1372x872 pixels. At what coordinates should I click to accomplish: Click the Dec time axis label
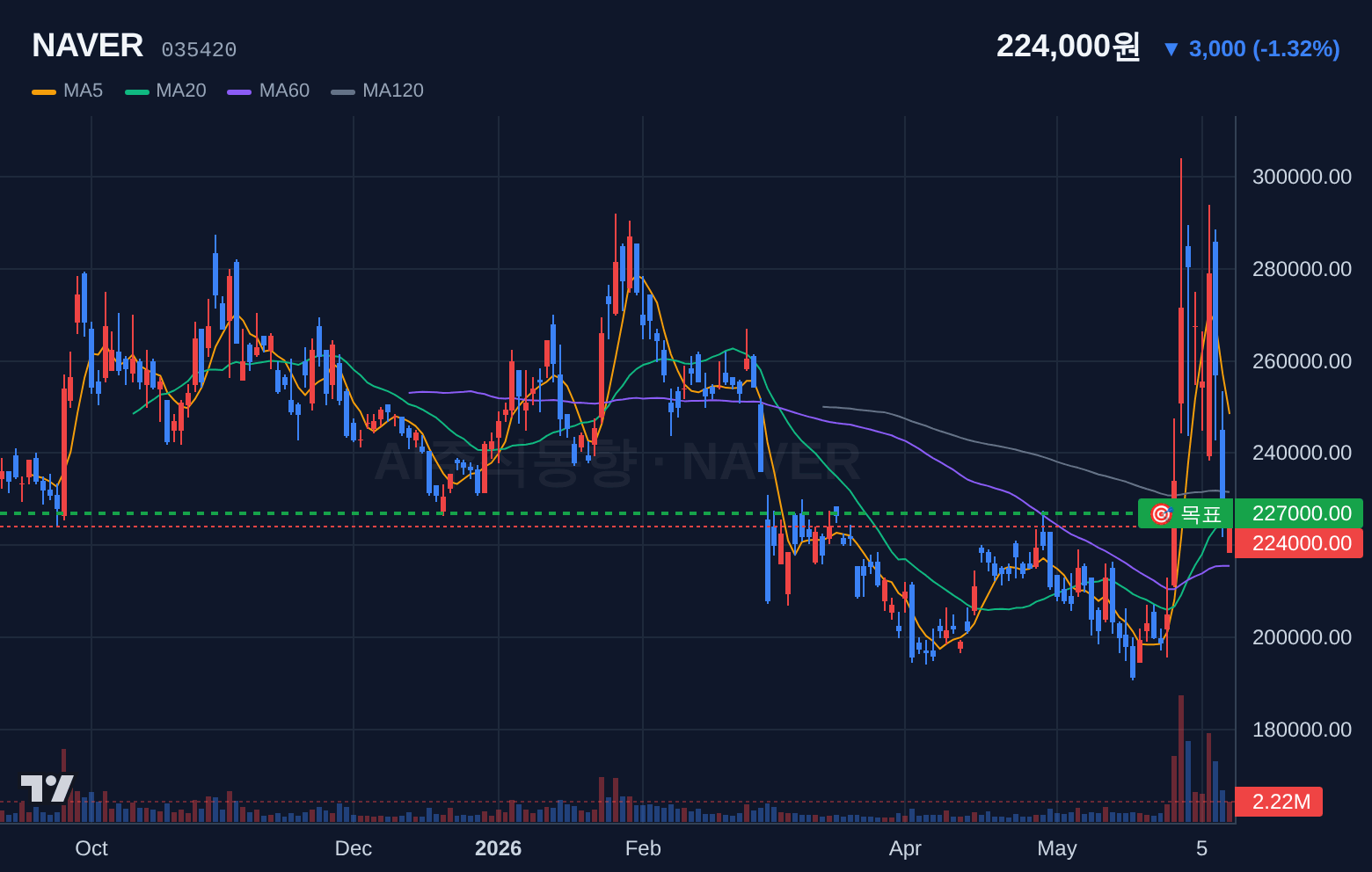click(354, 848)
